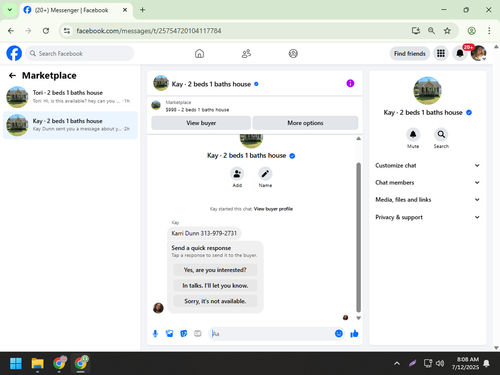
Task: Search in conversation using the magnifier icon
Action: [441, 134]
